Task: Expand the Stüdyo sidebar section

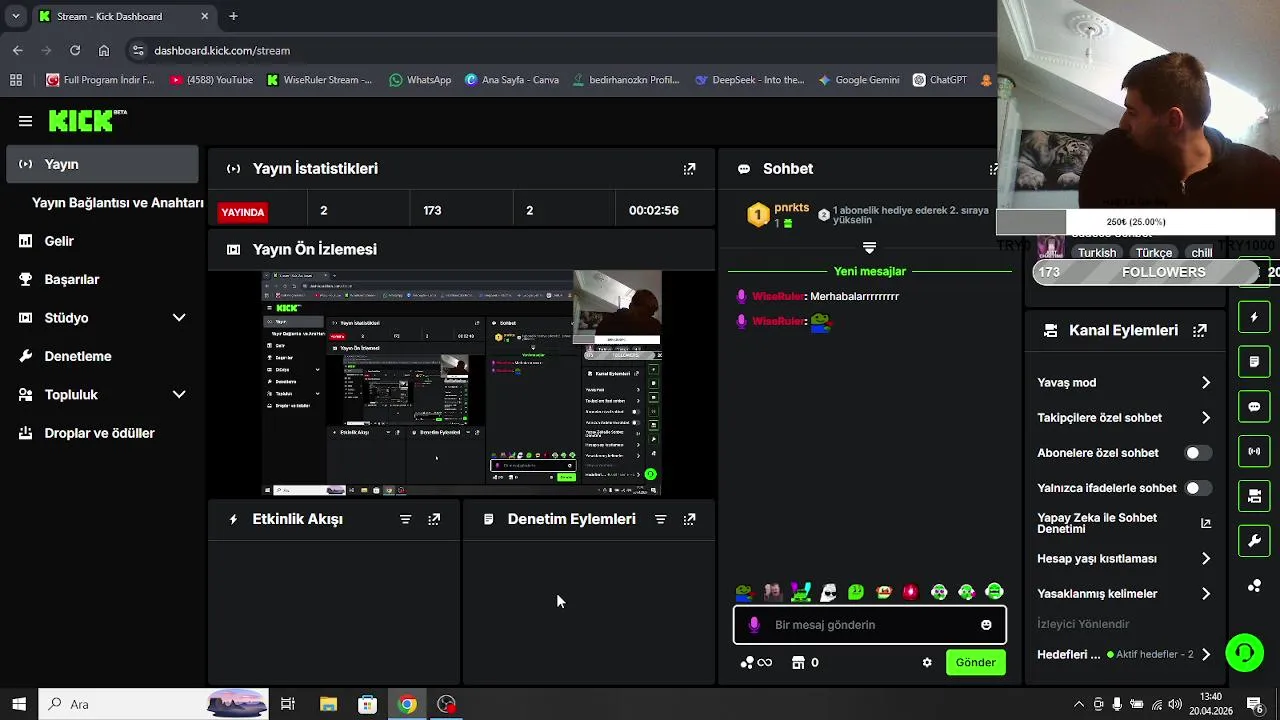Action: point(179,318)
